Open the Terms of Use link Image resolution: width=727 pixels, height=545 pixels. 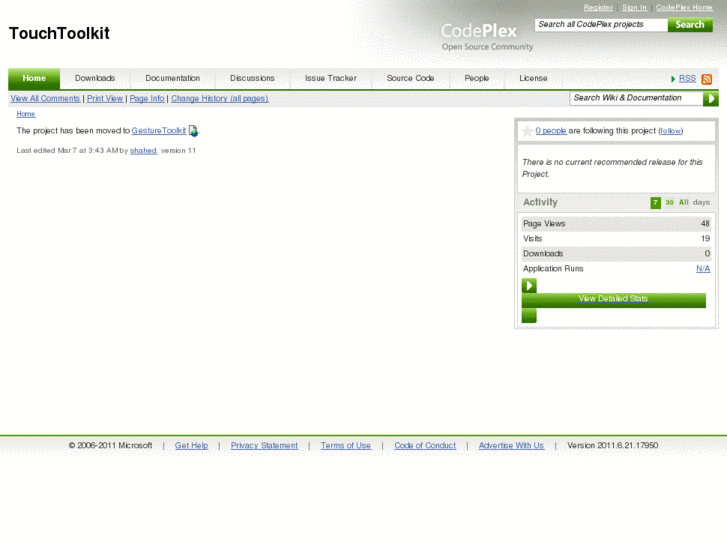pos(346,446)
